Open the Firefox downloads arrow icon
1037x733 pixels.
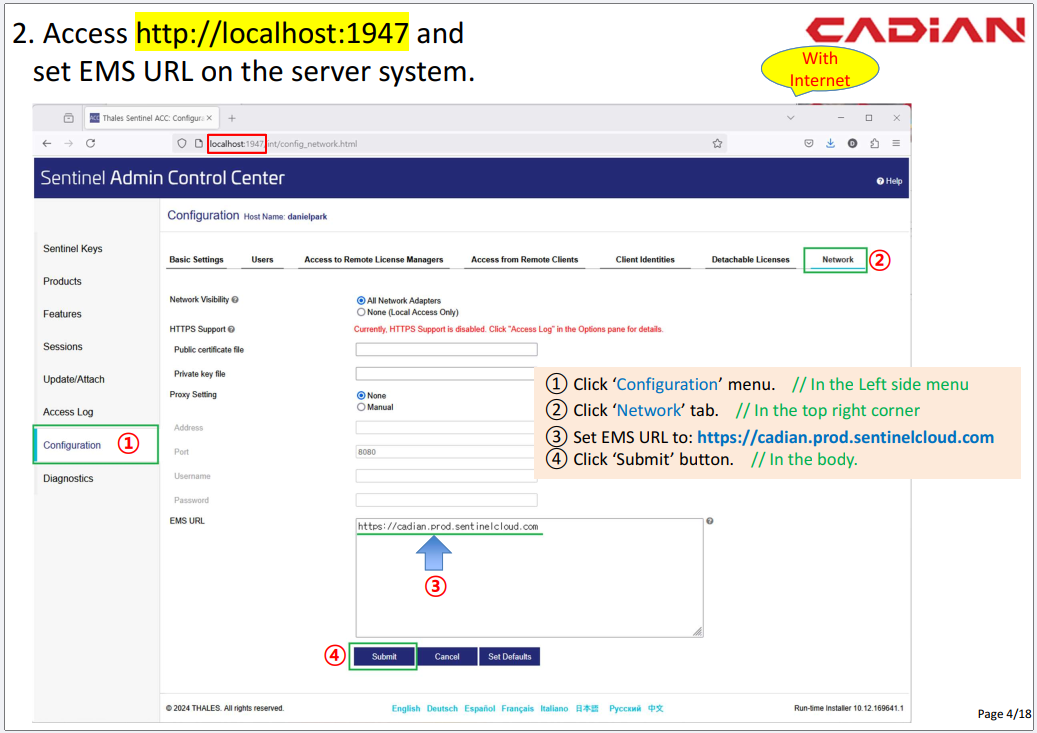(830, 144)
